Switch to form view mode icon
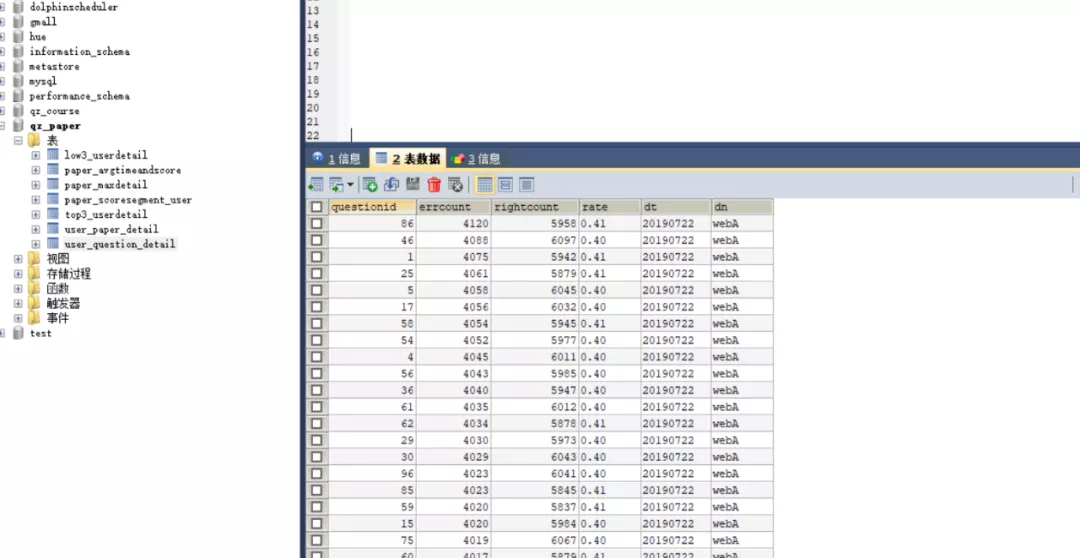This screenshot has height=558, width=1080. (x=505, y=184)
